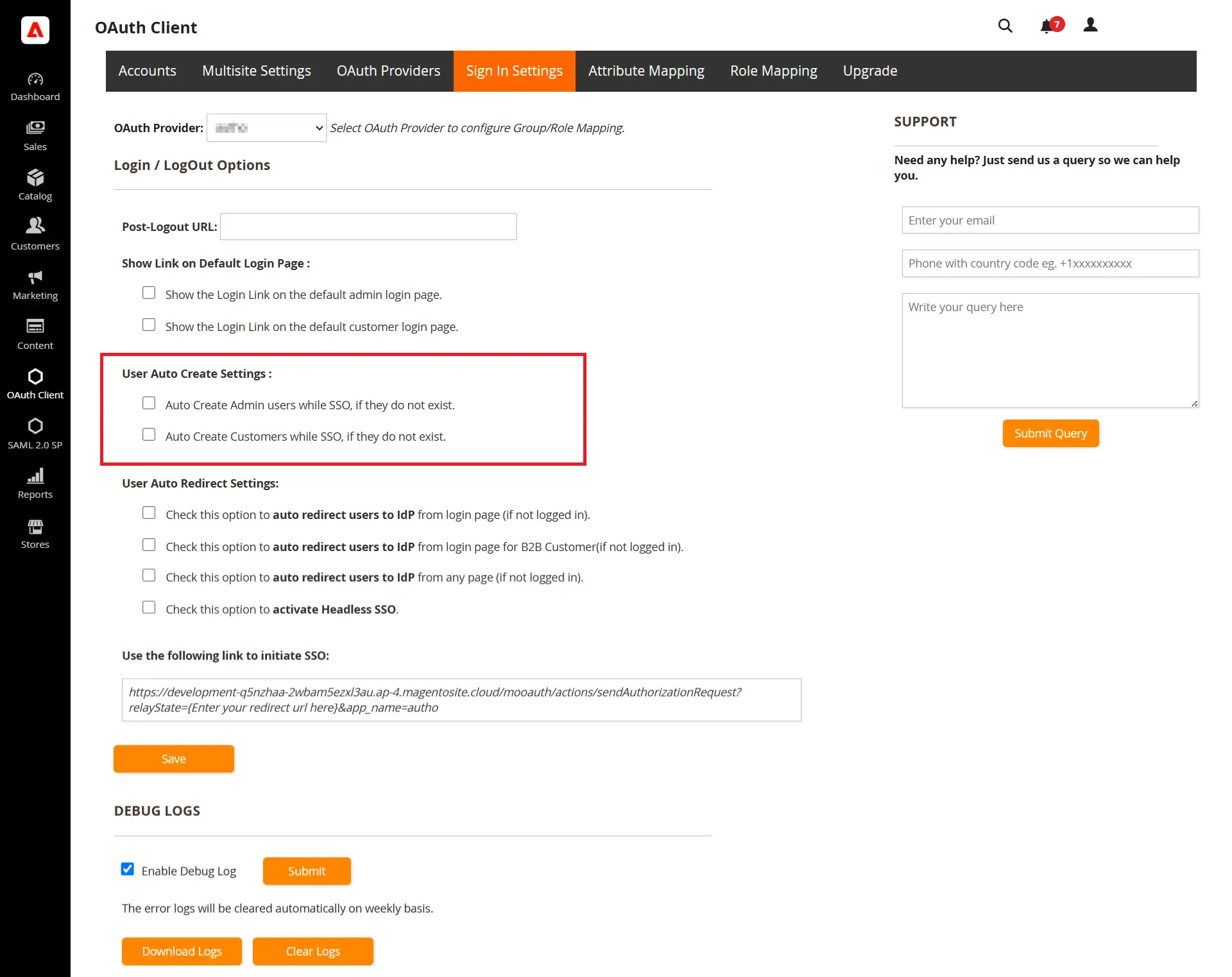
Task: Click the Enter your email field
Action: coord(1050,220)
